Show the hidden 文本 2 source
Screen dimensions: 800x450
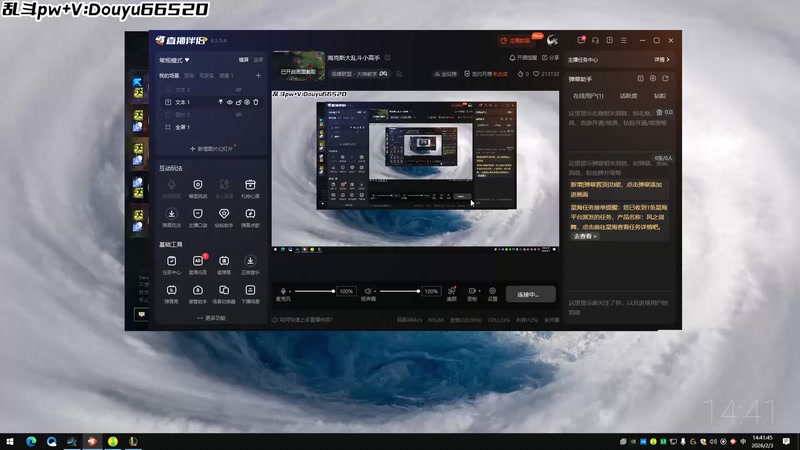(x=238, y=90)
